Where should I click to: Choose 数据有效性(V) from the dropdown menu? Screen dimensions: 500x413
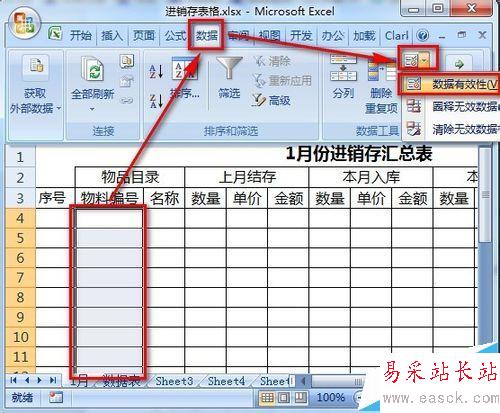pos(450,84)
